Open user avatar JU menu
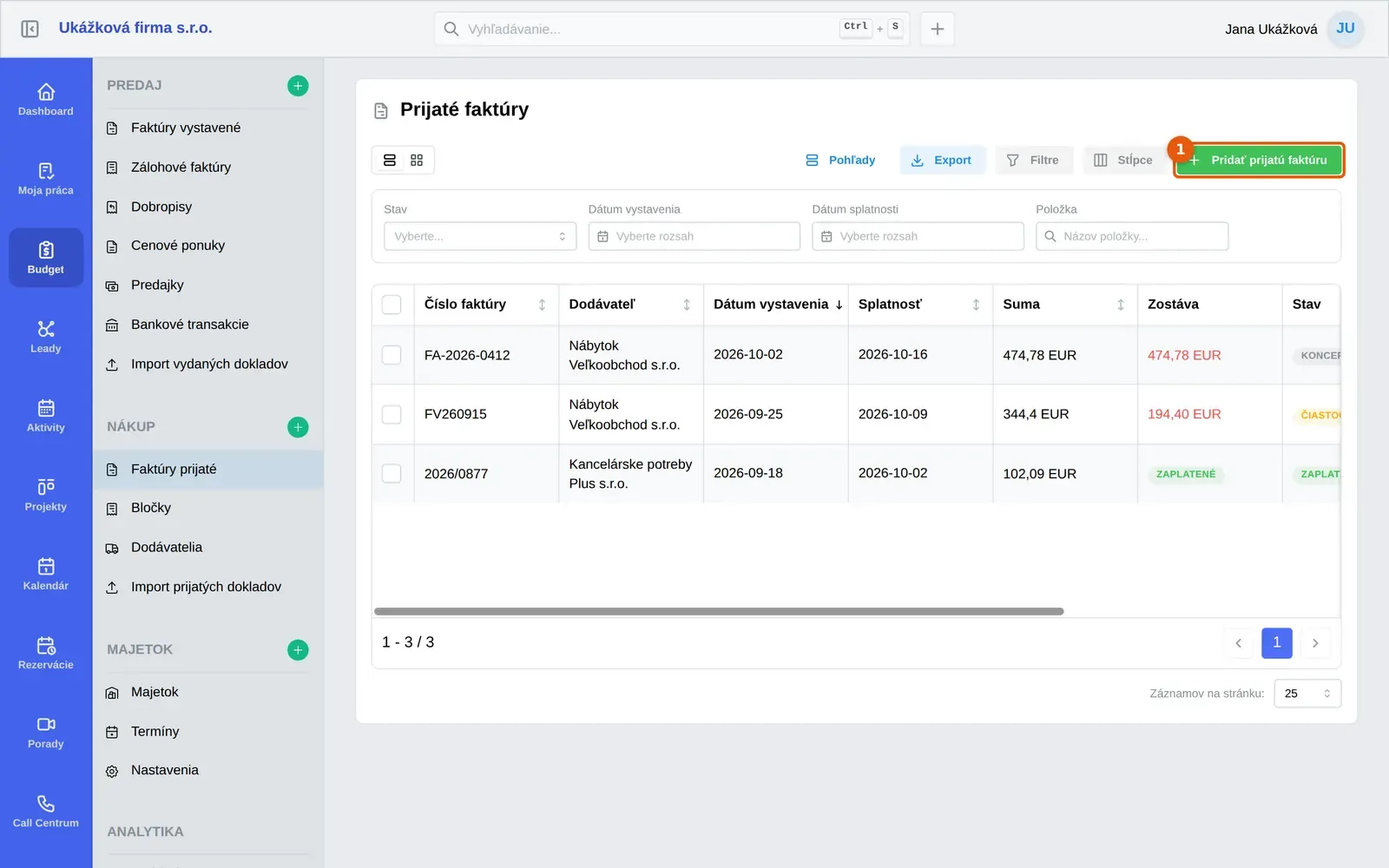This screenshot has width=1389, height=868. [1346, 29]
